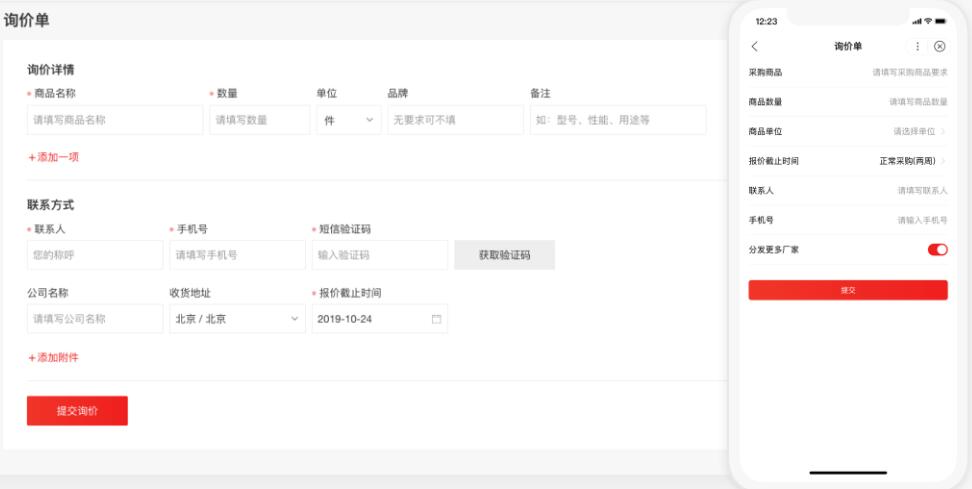Toggle the 分发更多厂家 switch
Viewport: 972px width, 489px height.
pos(937,249)
